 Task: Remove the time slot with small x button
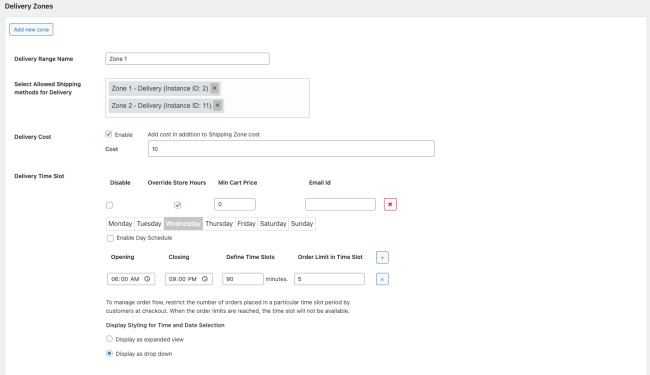[382, 279]
